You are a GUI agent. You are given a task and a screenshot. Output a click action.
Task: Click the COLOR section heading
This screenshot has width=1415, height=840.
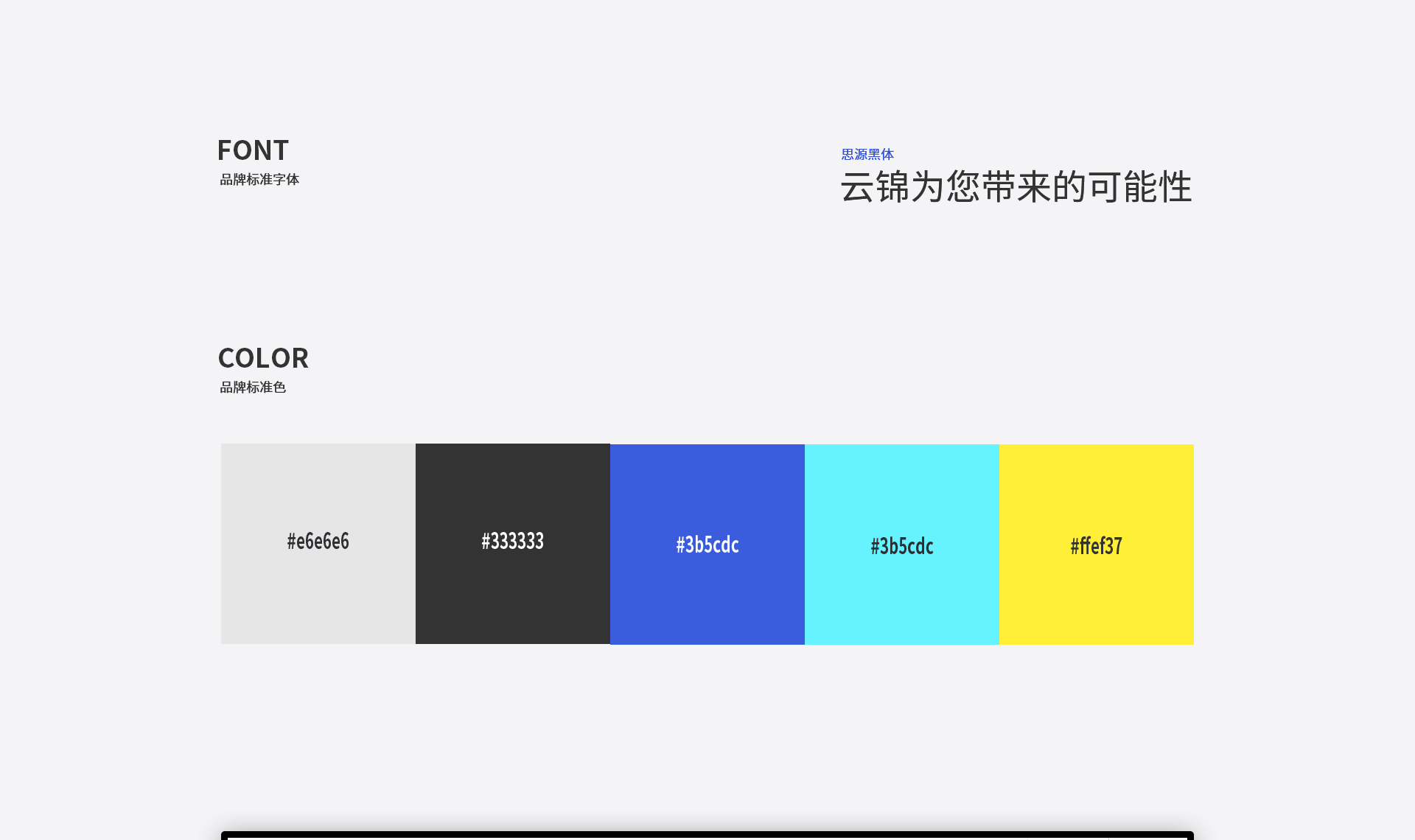(x=263, y=358)
